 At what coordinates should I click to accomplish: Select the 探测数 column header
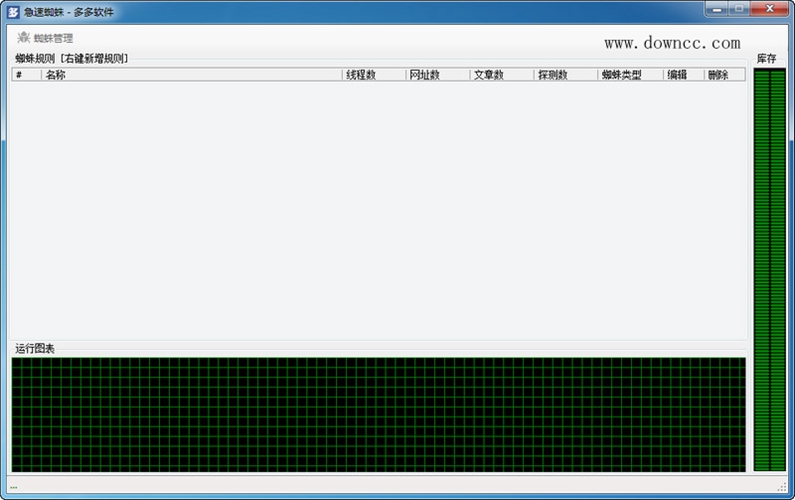(x=565, y=75)
